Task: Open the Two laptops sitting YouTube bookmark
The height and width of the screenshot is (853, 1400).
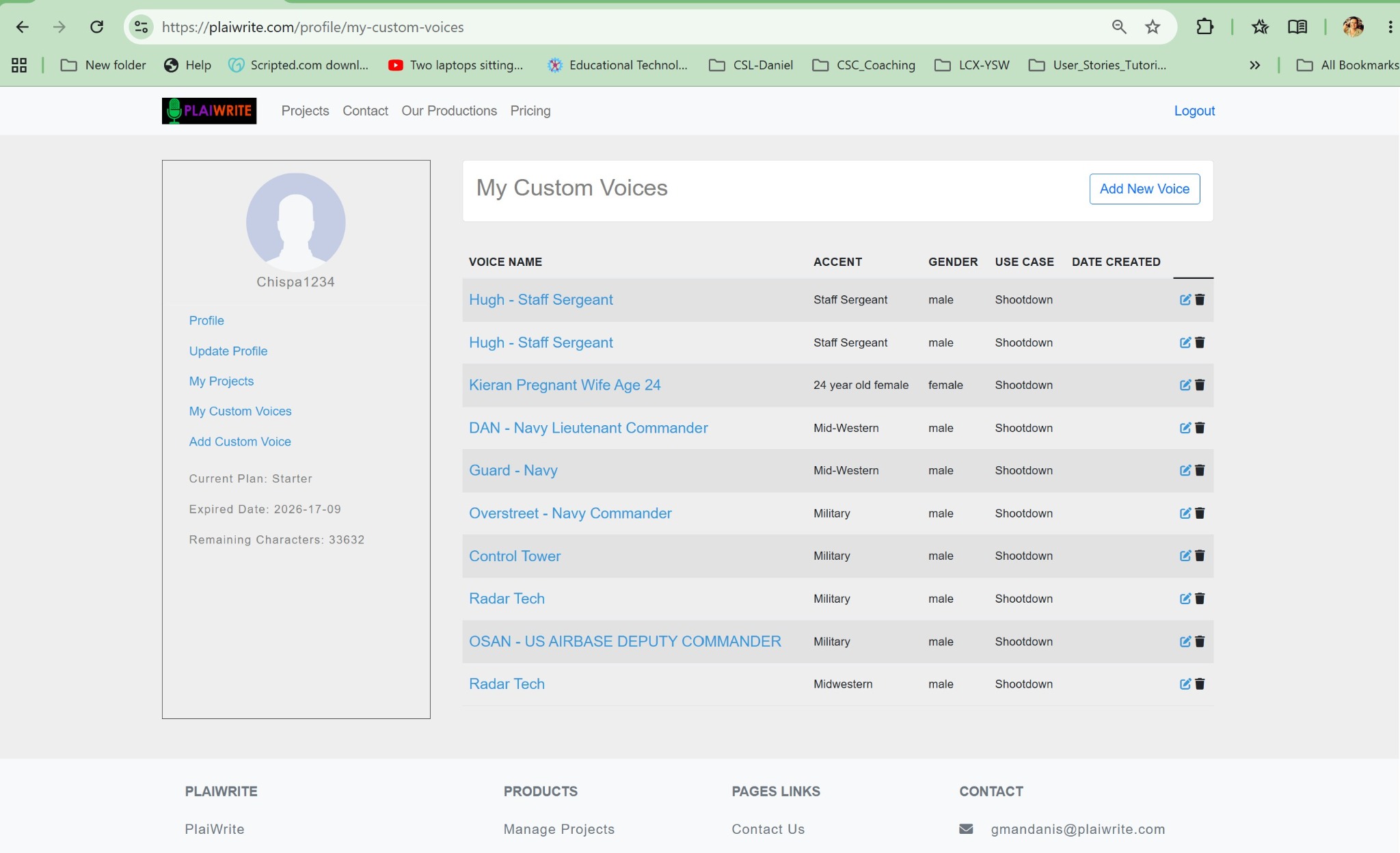Action: coord(456,65)
